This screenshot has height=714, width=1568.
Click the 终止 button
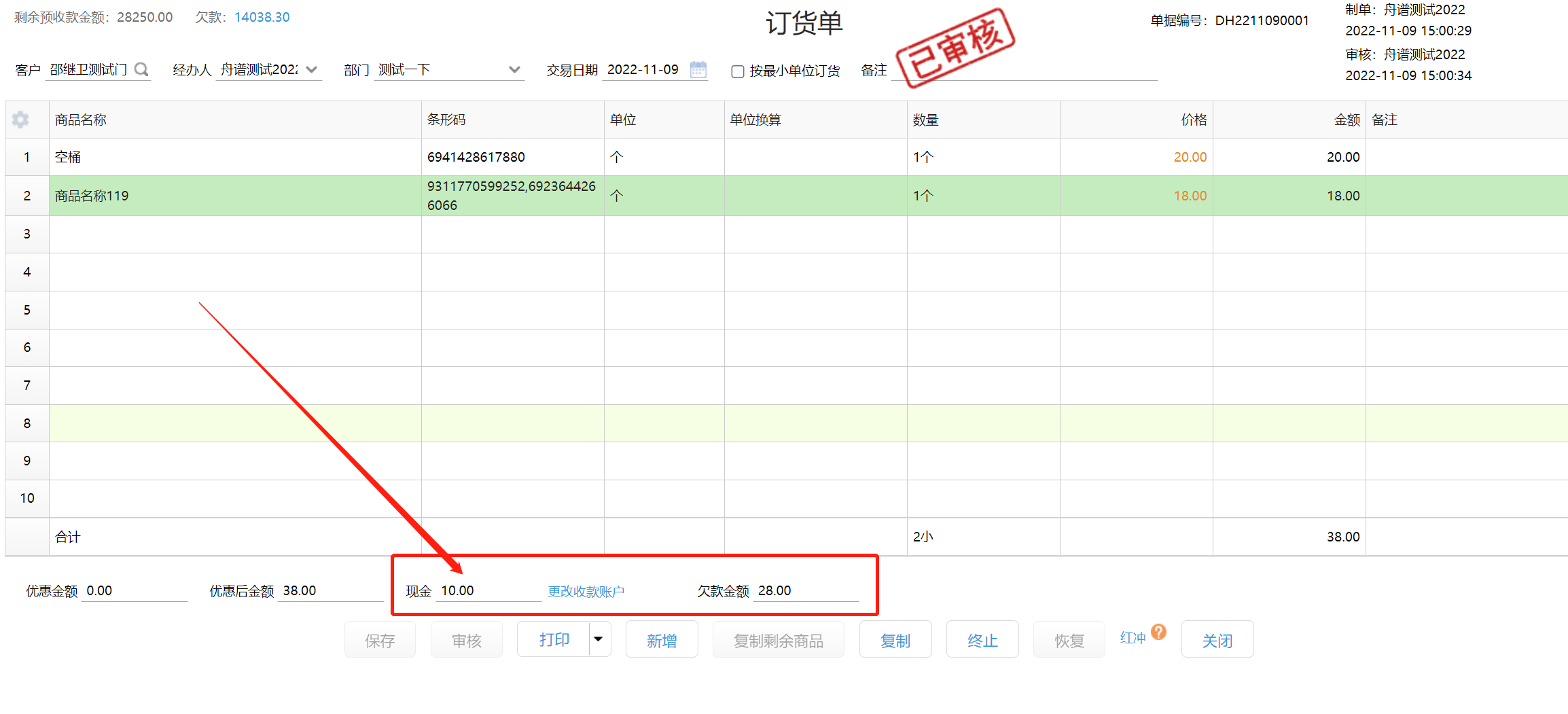tap(982, 640)
